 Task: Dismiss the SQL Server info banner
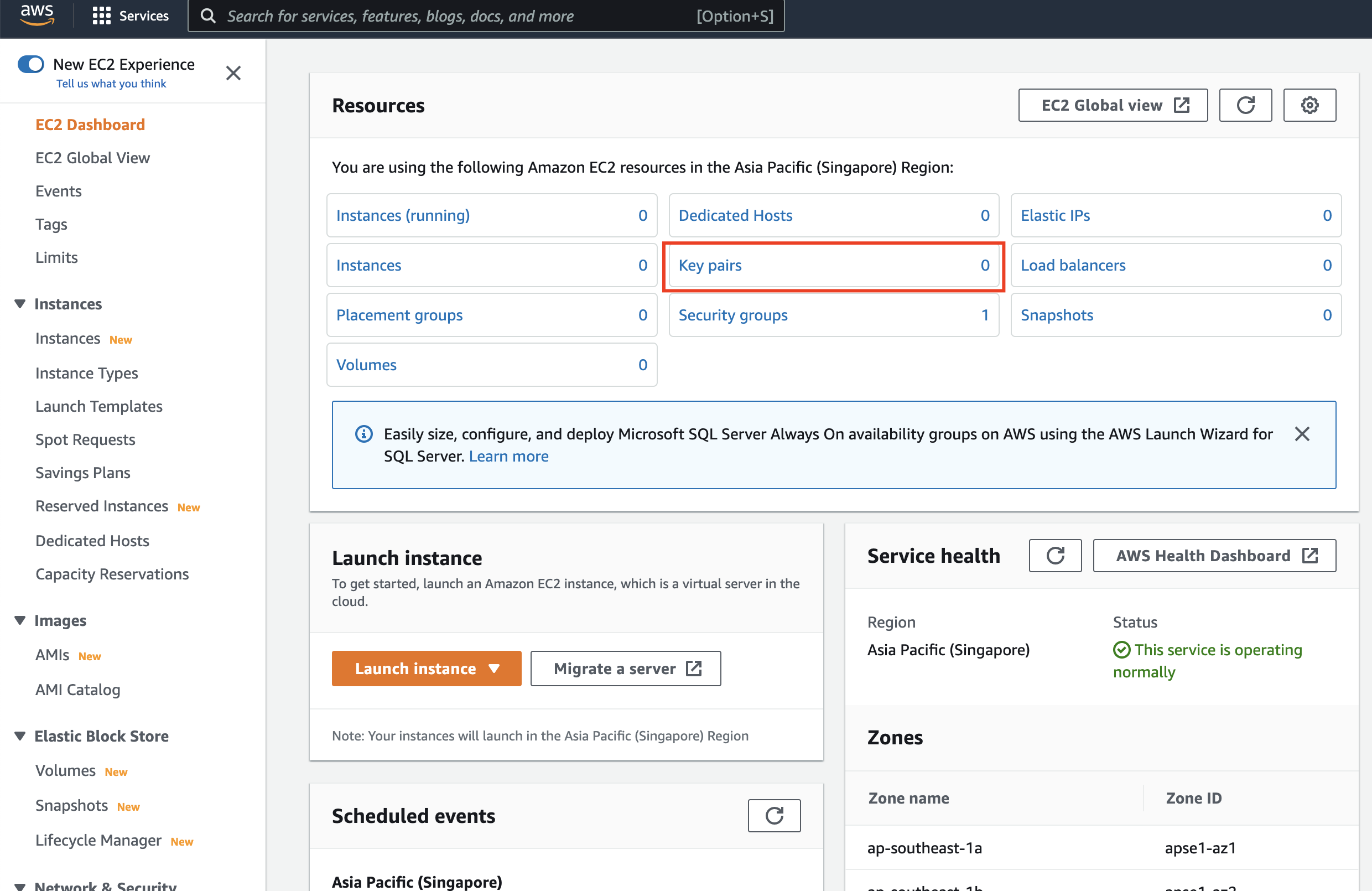tap(1302, 434)
